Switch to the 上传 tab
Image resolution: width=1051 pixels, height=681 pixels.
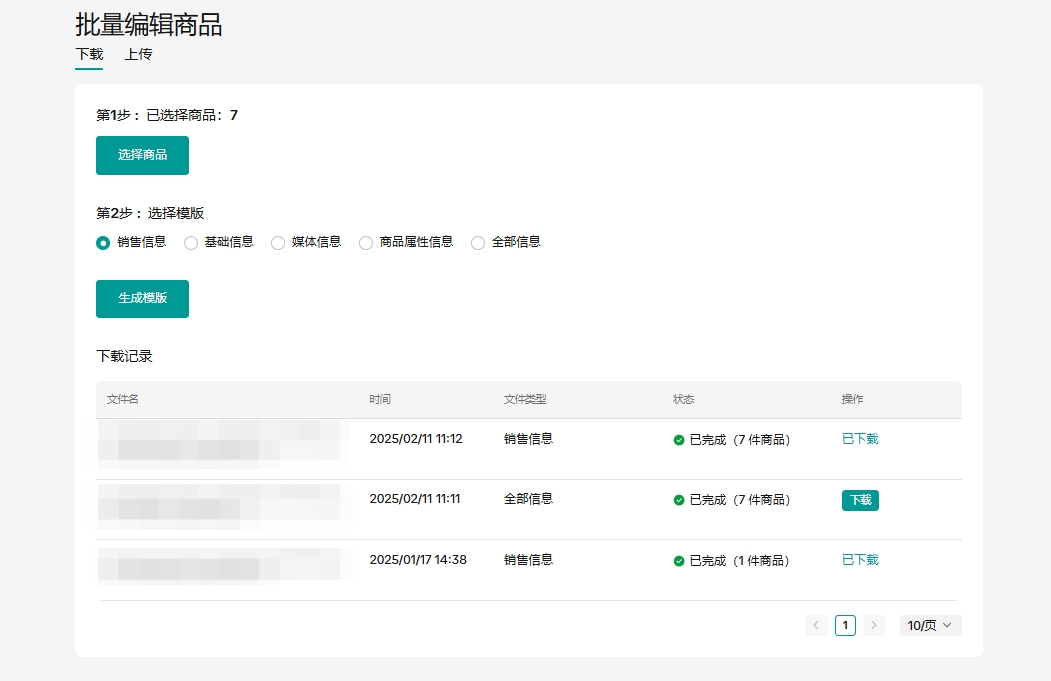pos(138,54)
